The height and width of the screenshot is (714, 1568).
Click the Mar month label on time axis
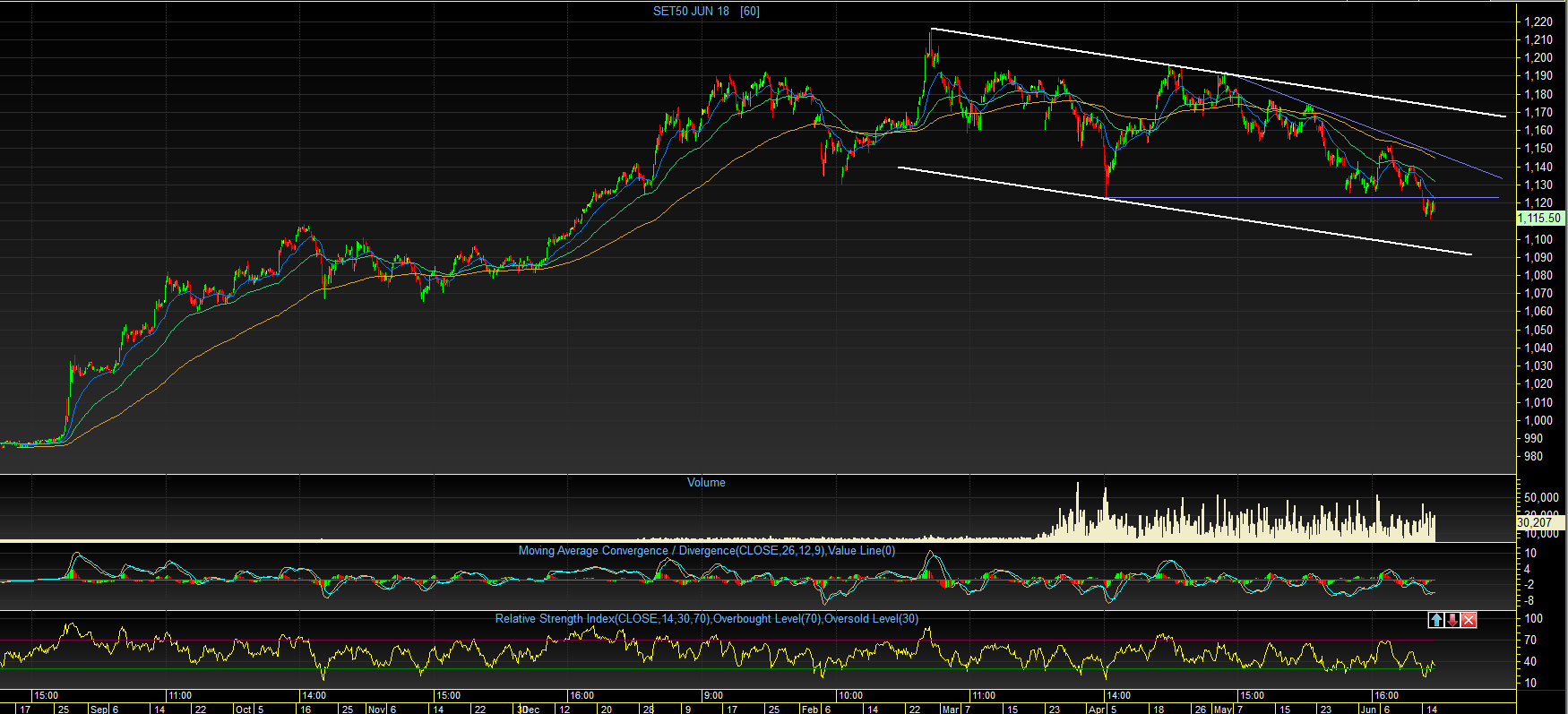coord(951,709)
